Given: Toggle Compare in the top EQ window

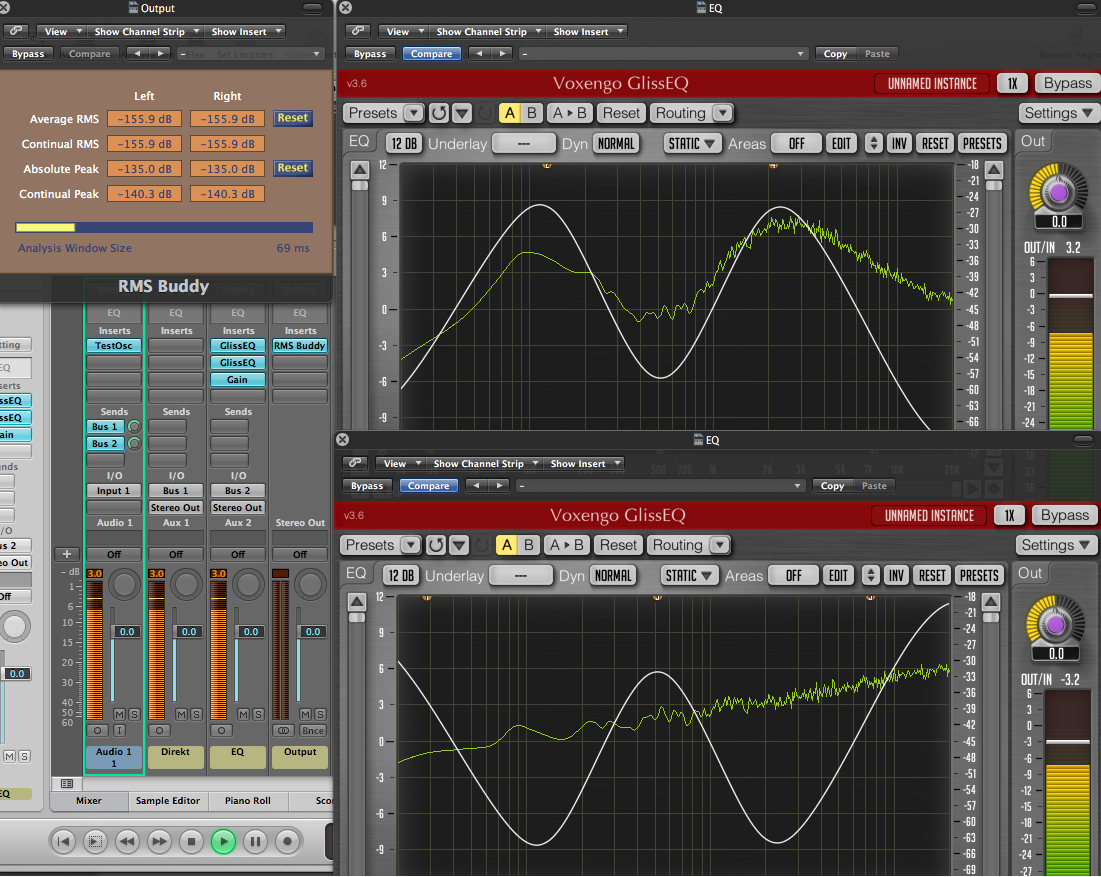Looking at the screenshot, I should click(431, 53).
